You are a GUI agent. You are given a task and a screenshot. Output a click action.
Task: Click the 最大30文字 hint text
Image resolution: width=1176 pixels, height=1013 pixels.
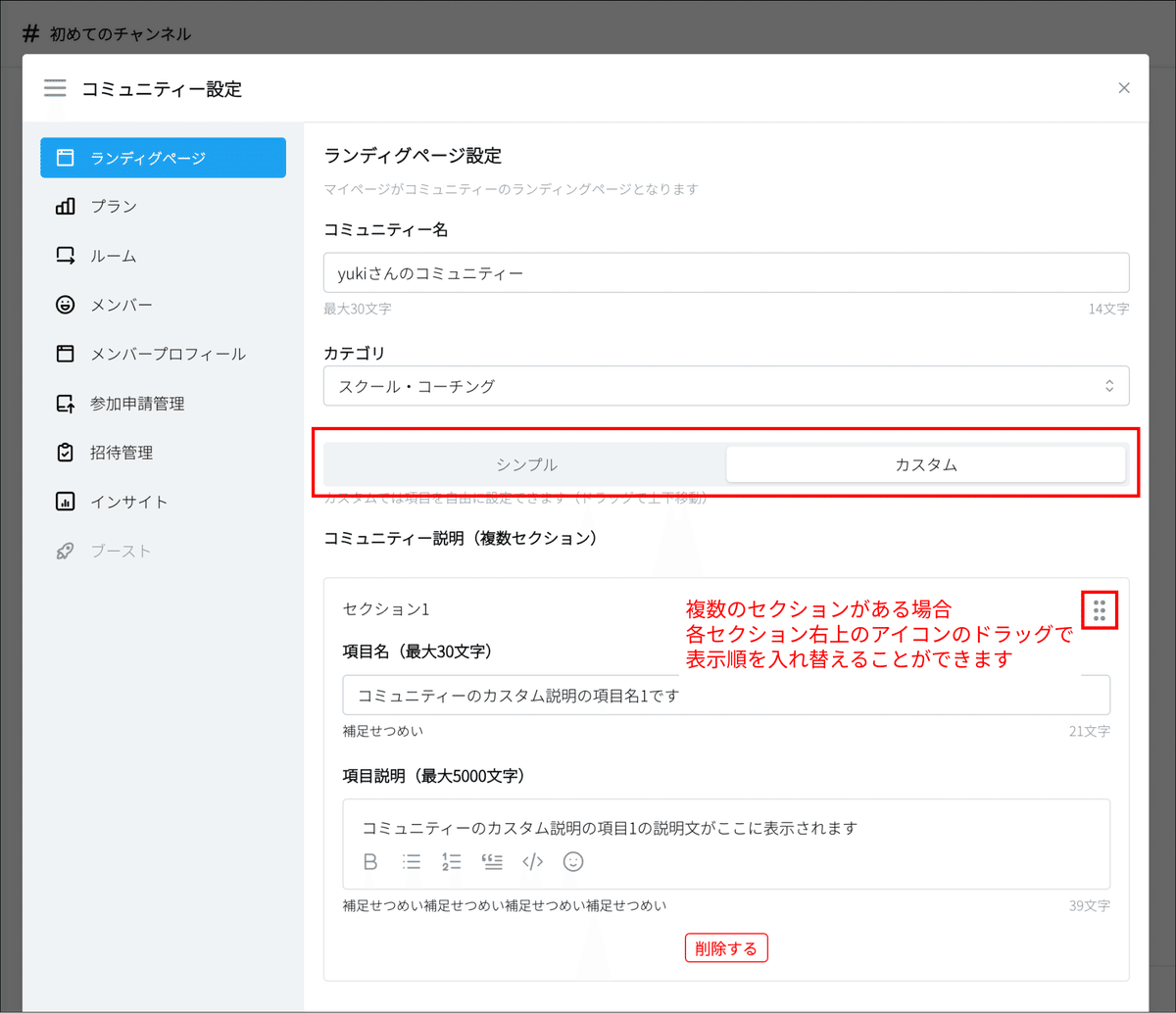[358, 309]
